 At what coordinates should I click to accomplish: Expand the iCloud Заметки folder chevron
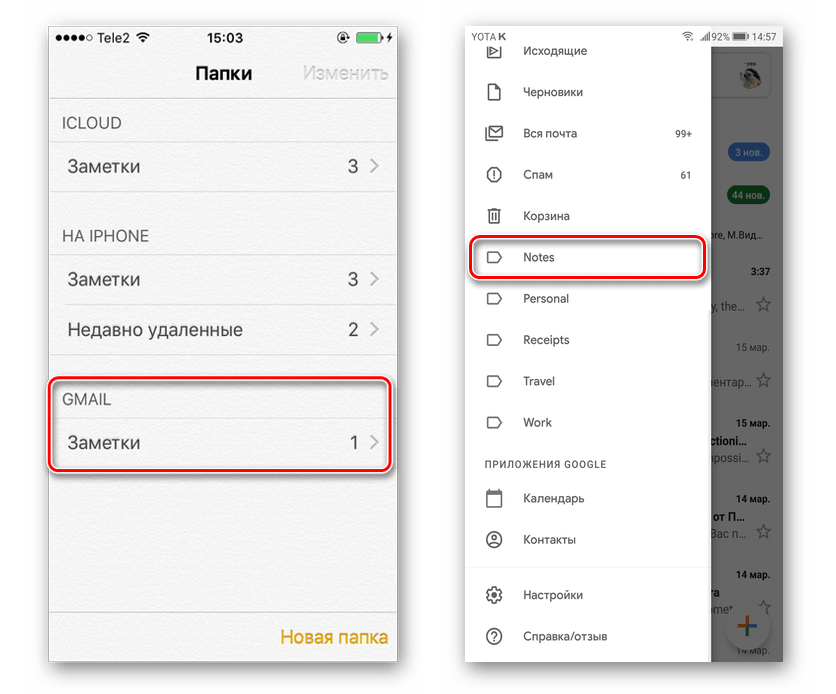tap(375, 166)
